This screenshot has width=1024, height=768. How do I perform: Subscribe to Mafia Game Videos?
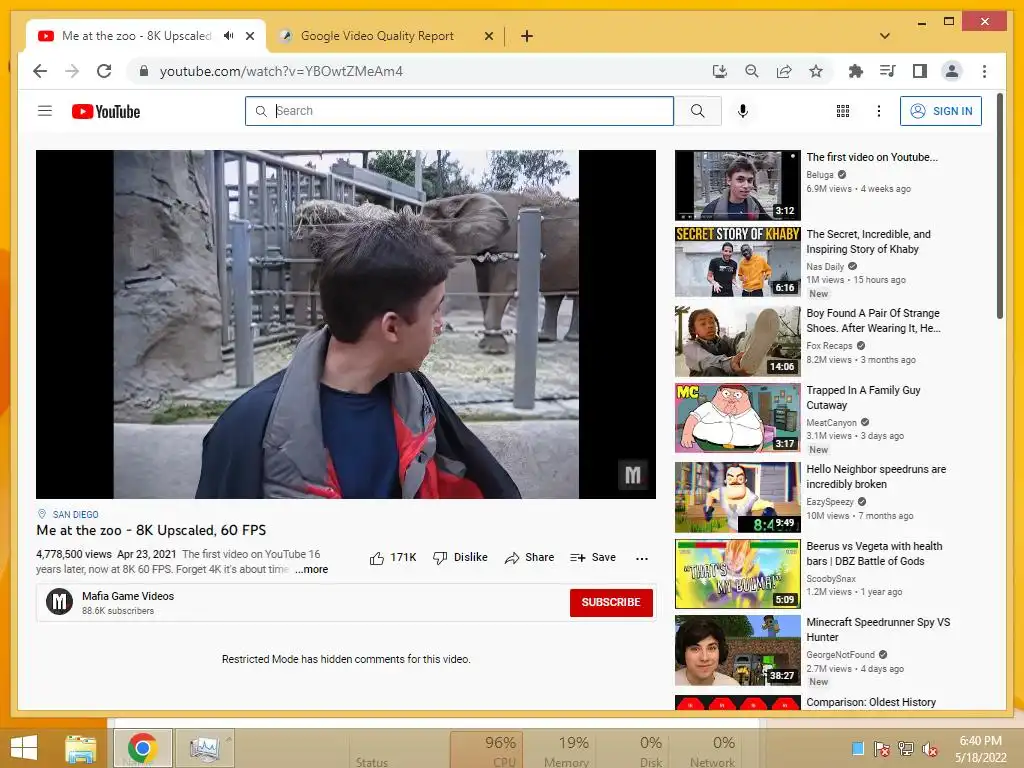coord(611,602)
